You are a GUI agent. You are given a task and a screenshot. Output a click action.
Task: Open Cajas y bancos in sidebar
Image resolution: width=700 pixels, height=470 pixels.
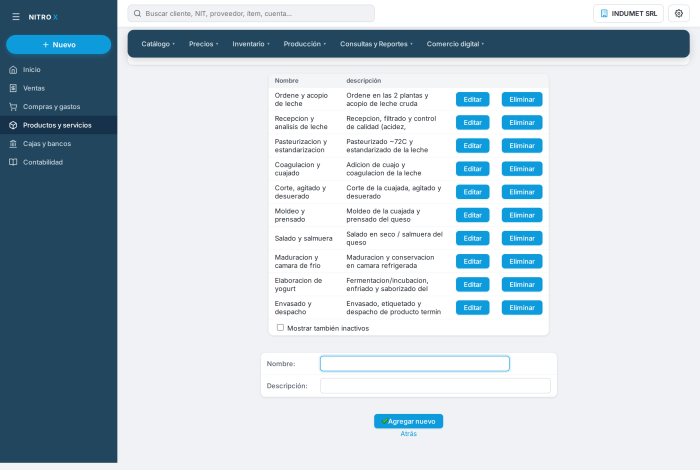point(58,144)
